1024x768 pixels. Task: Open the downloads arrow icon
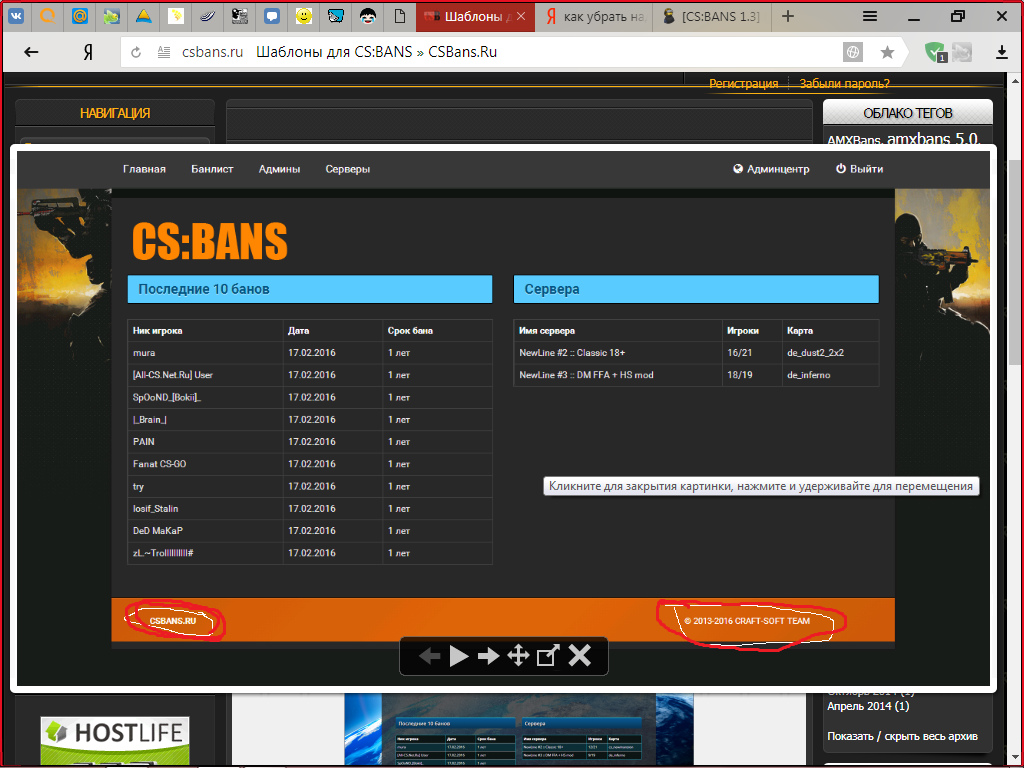(x=1002, y=52)
